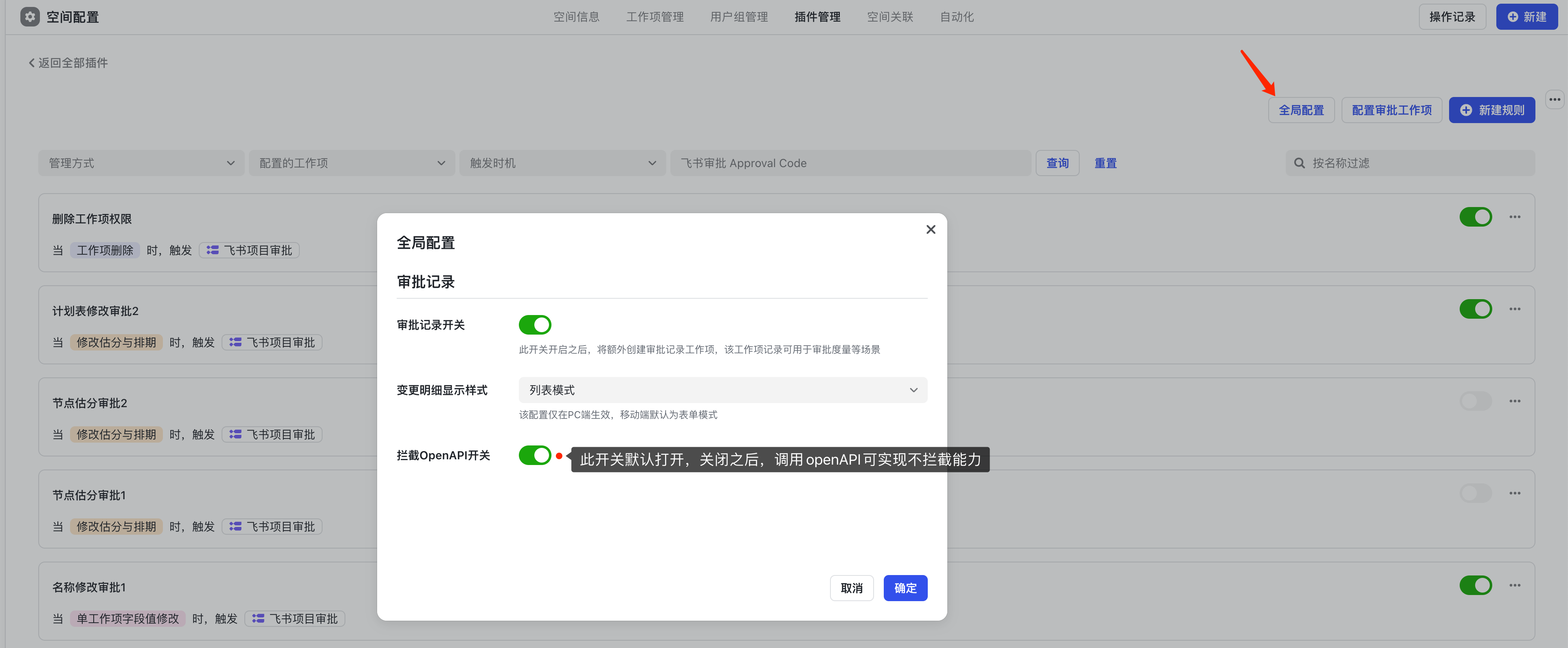Open more options for 删除工作项权限 rule
This screenshot has width=1568, height=648.
1514,217
